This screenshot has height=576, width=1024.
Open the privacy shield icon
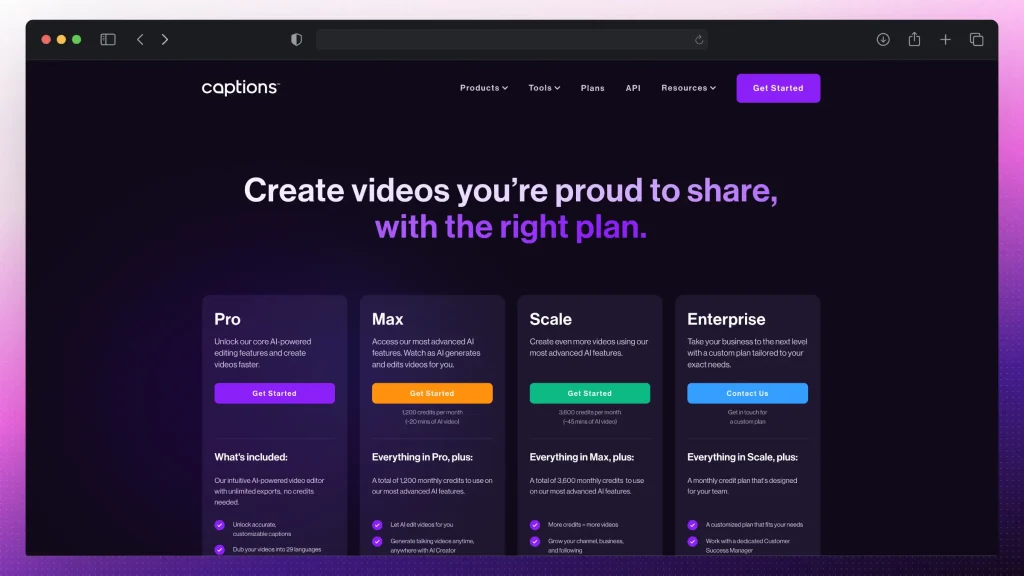296,40
